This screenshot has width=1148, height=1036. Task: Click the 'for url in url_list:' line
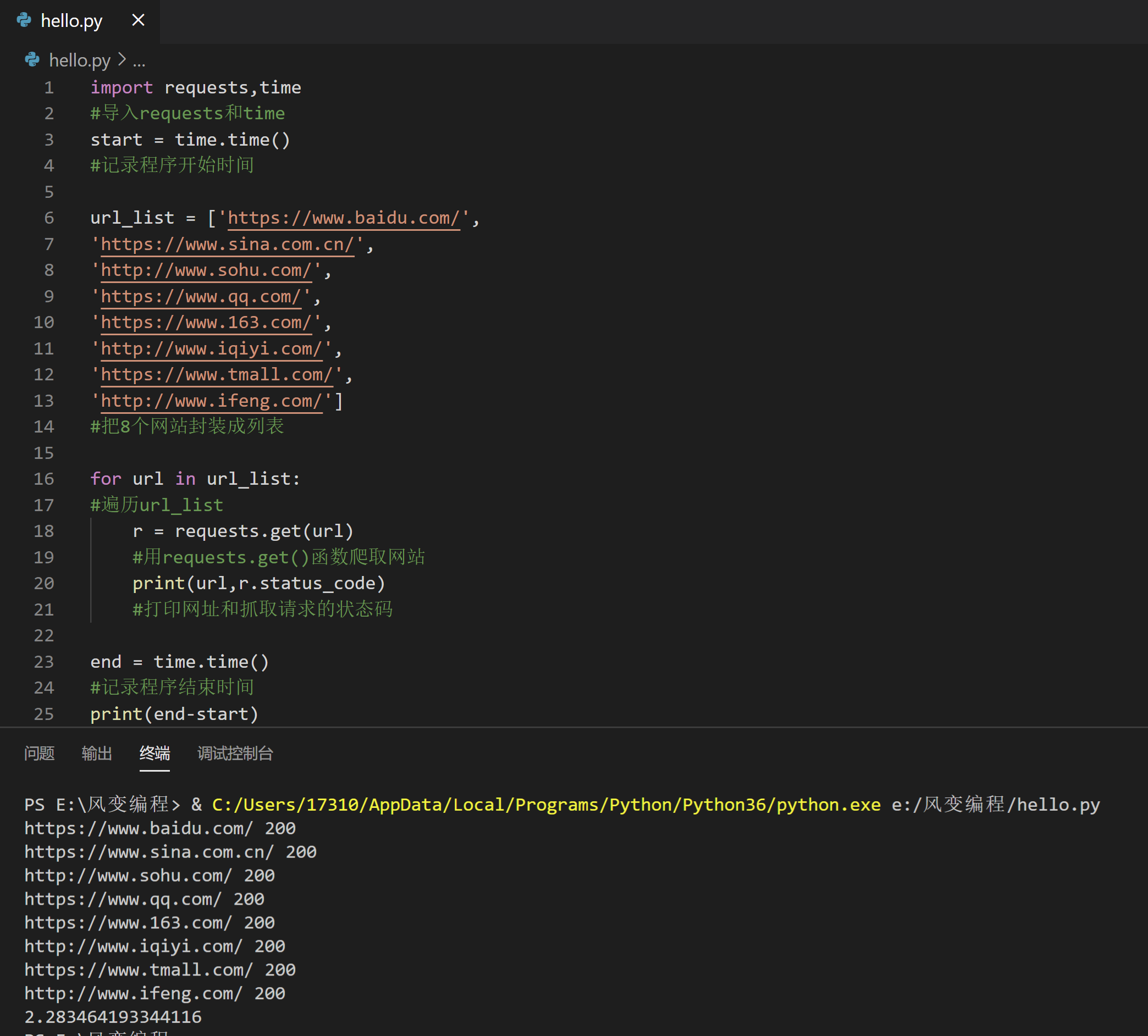(x=195, y=479)
